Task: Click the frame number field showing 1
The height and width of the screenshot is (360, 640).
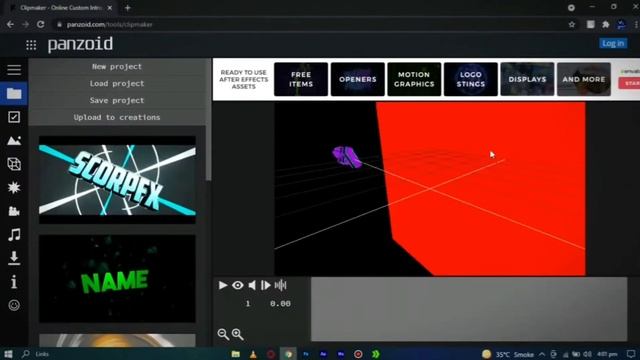Action: [x=248, y=304]
